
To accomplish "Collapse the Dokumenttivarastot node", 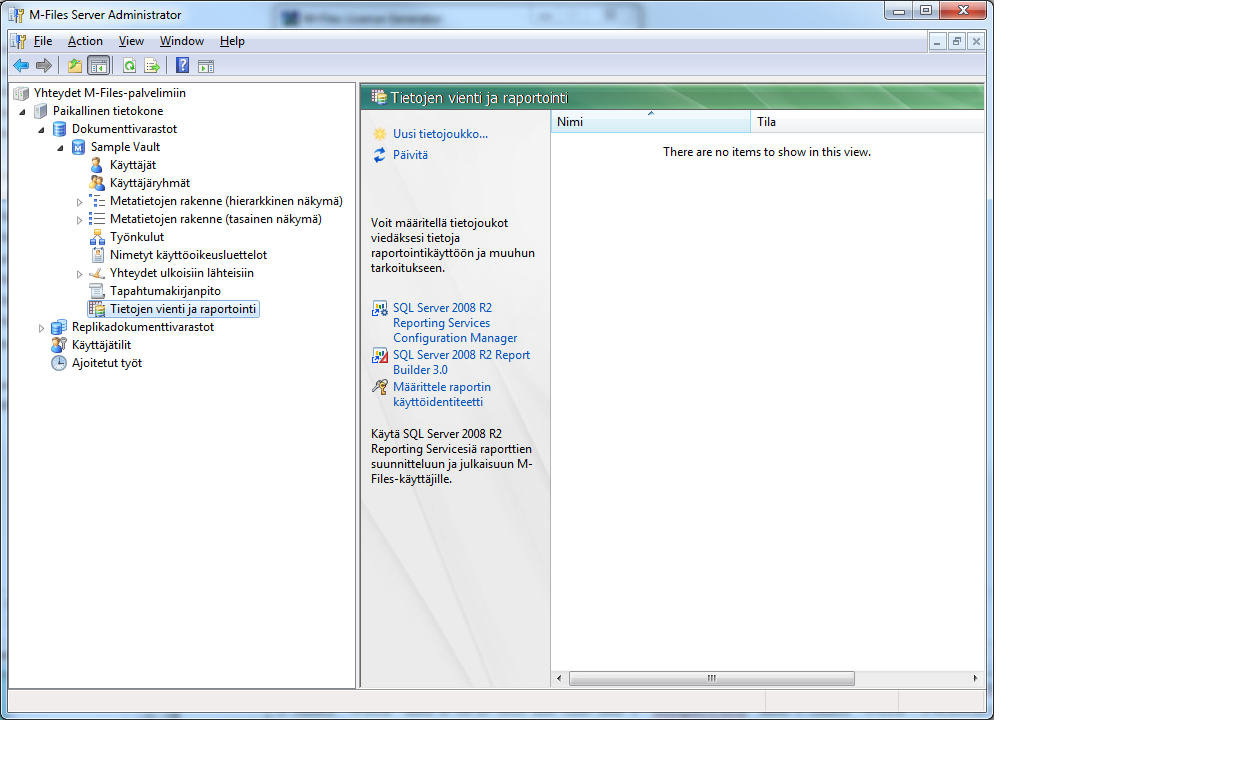I will coord(41,129).
